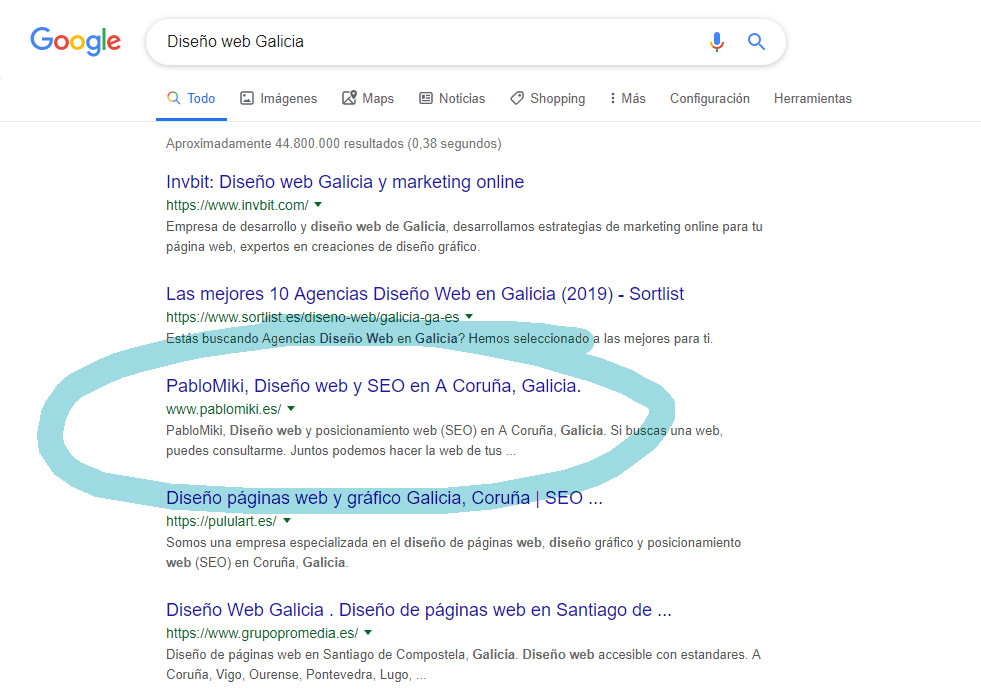Open Diseño Web Galicia Santiago result
The width and height of the screenshot is (981, 699).
tap(419, 610)
